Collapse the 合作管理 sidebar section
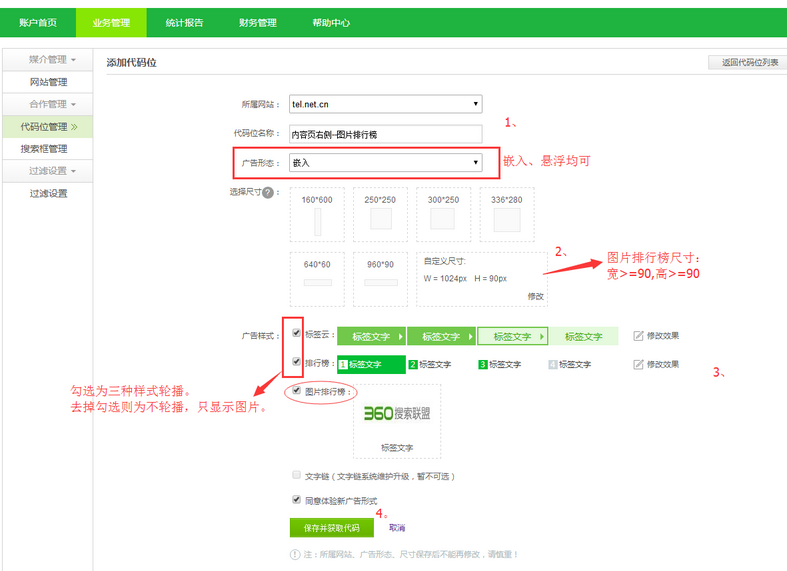 48,104
